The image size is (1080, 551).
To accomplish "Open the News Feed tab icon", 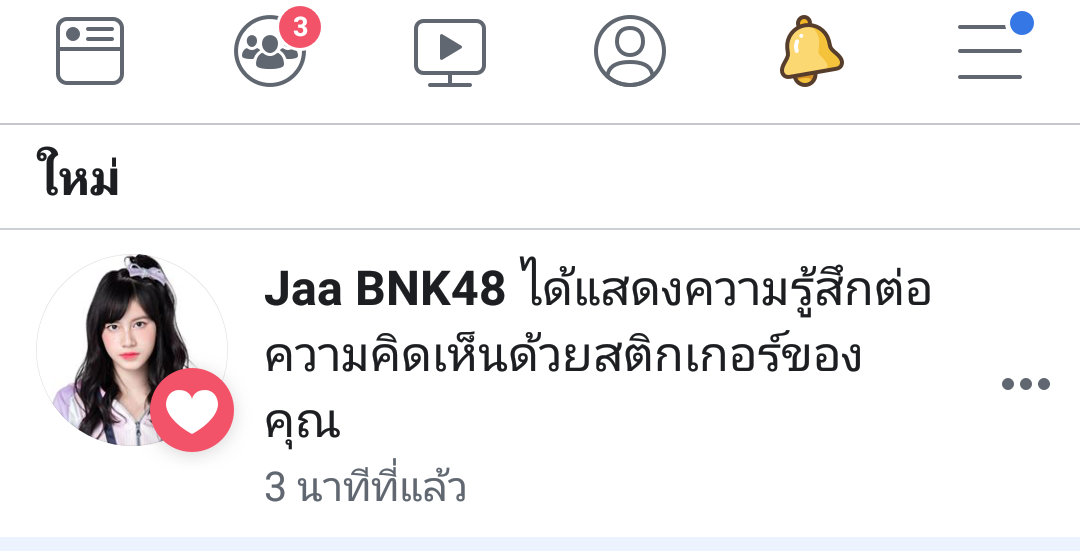I will 90,51.
